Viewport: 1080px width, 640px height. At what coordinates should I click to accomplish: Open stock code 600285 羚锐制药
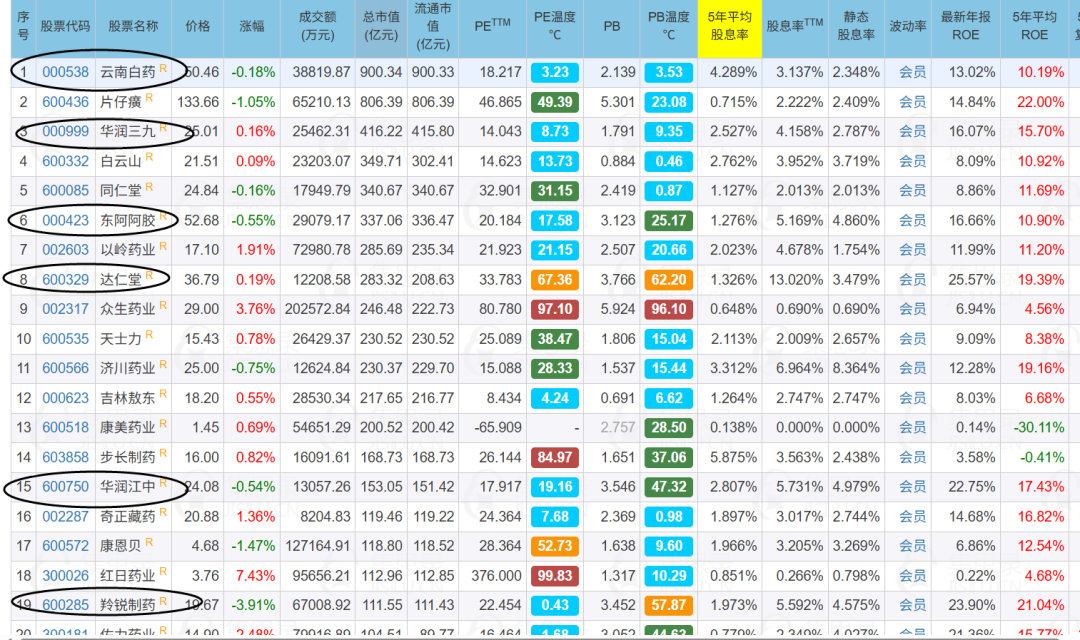pos(65,605)
